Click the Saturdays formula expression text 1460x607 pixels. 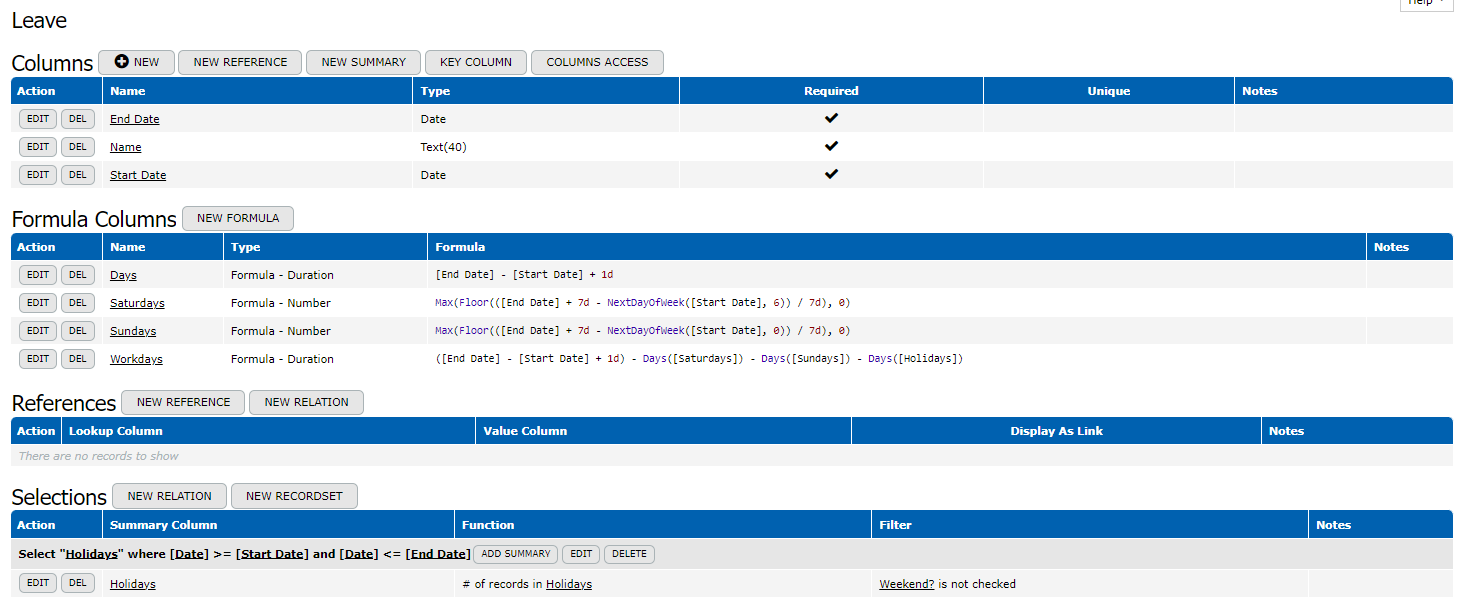tap(643, 303)
